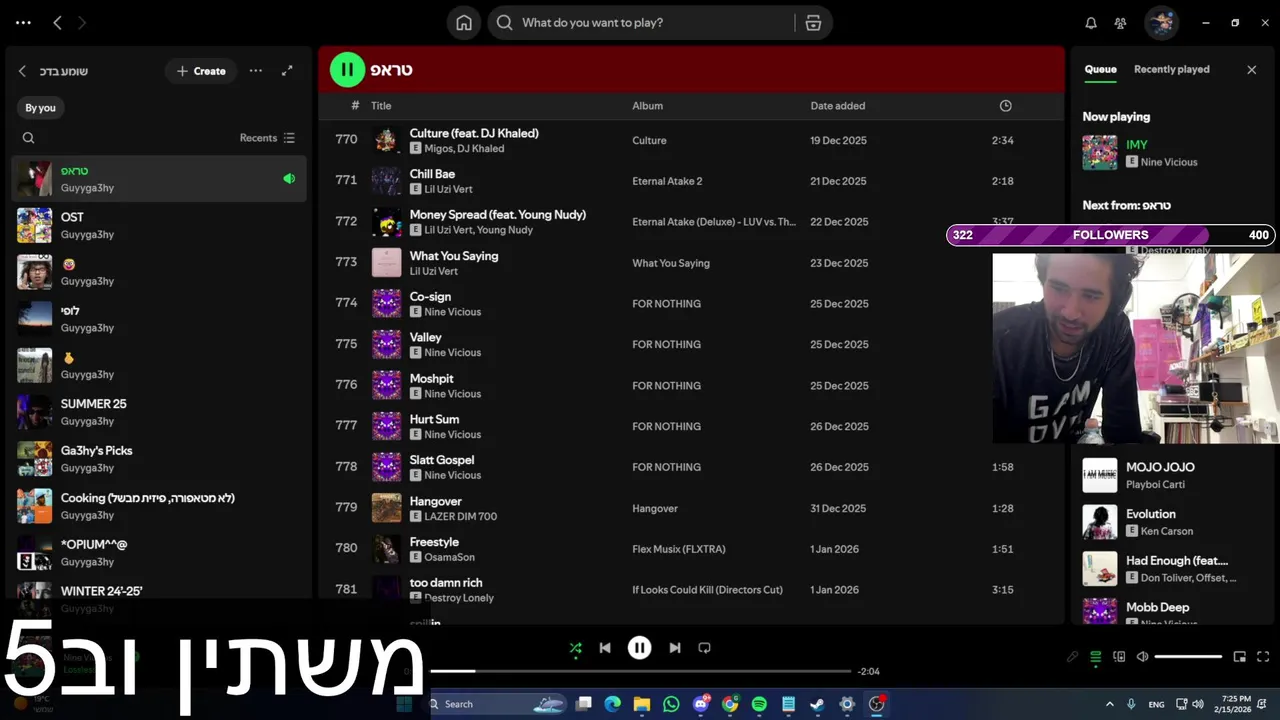Open the library more-options dots
The height and width of the screenshot is (720, 1280).
[256, 71]
